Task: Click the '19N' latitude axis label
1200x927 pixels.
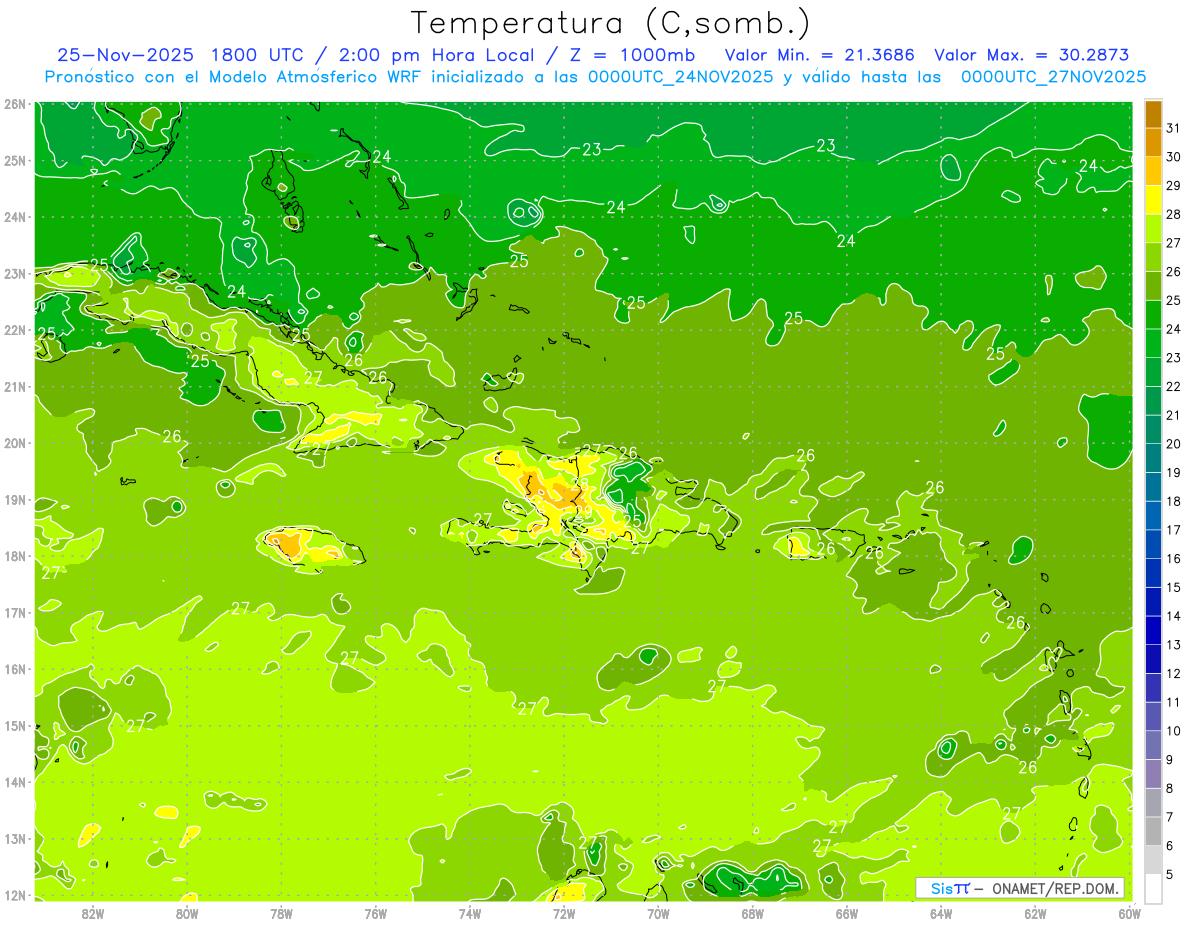Action: 14,500
